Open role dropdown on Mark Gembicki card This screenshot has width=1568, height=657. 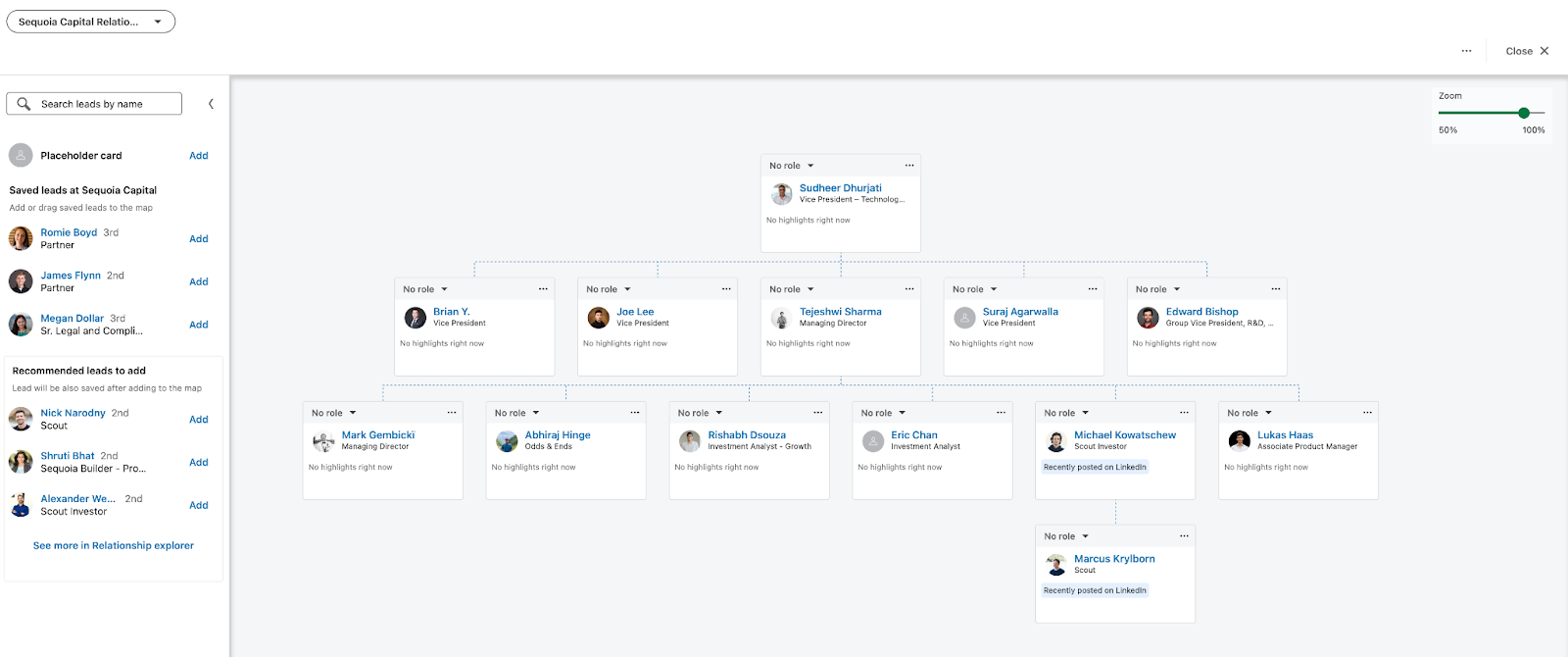[x=334, y=413]
